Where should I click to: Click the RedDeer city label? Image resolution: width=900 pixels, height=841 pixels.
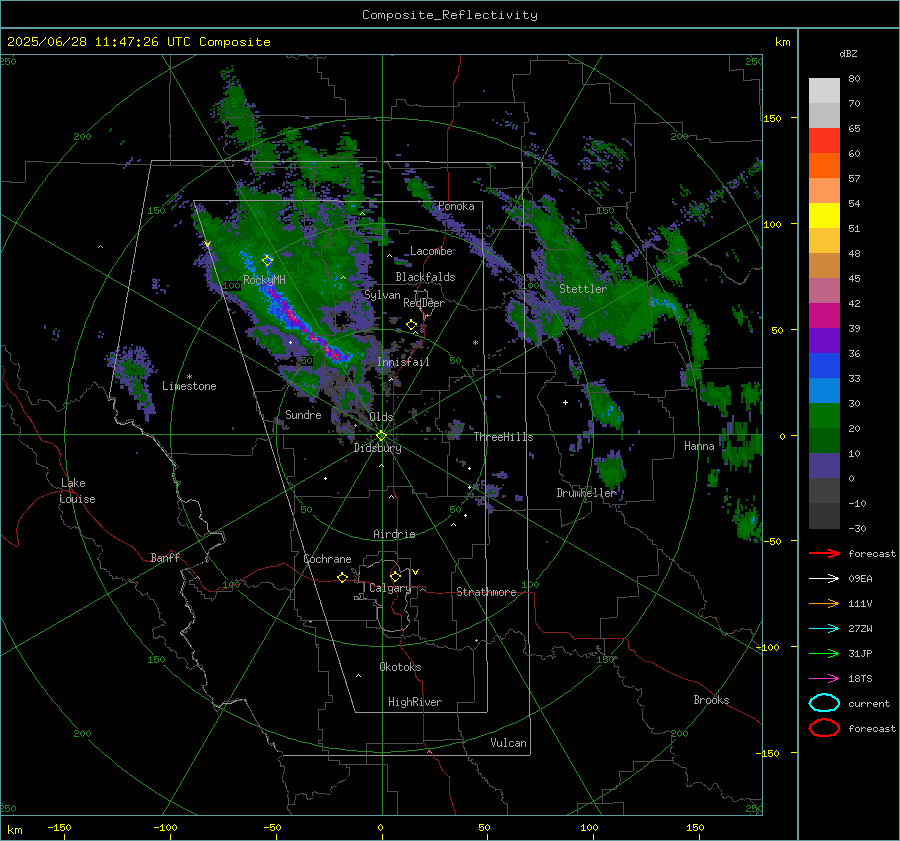pos(424,303)
